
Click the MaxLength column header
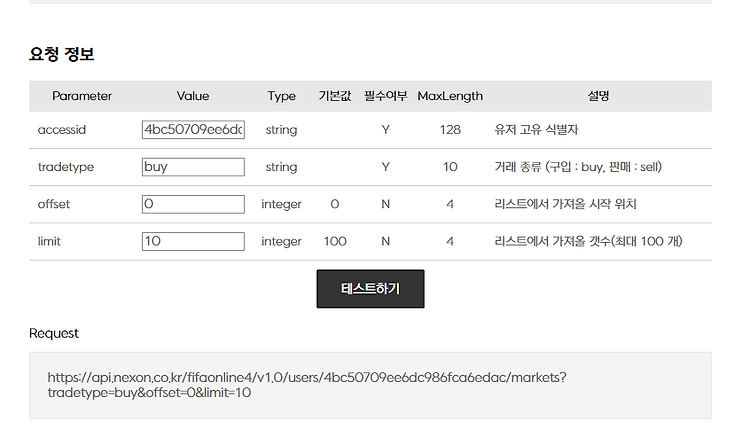click(x=450, y=96)
